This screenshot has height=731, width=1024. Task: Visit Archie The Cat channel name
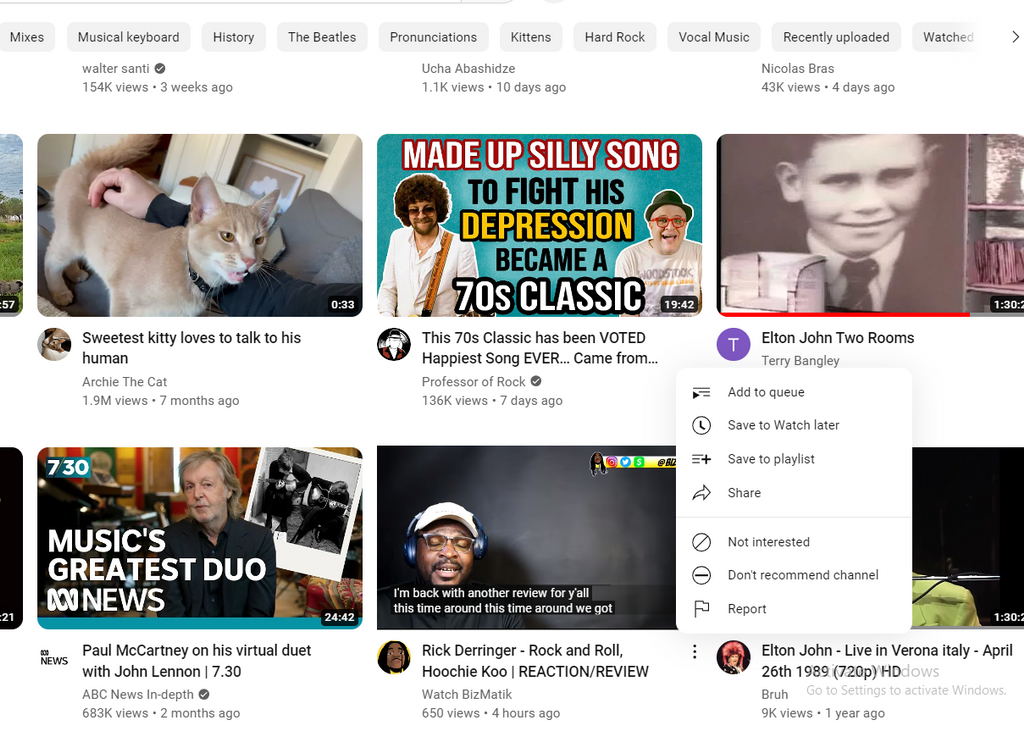[125, 382]
